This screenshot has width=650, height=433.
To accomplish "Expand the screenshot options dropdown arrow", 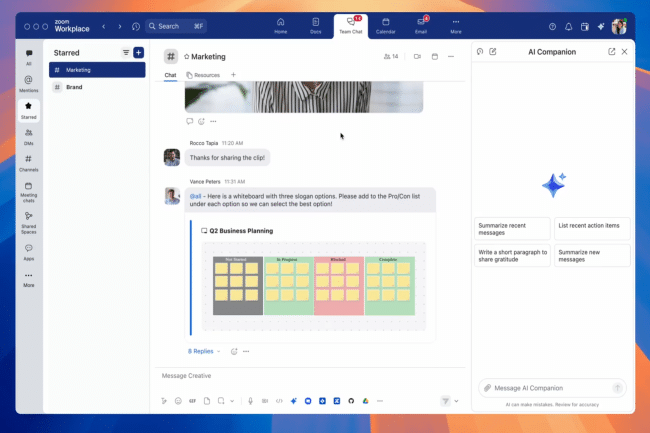I will pos(232,401).
